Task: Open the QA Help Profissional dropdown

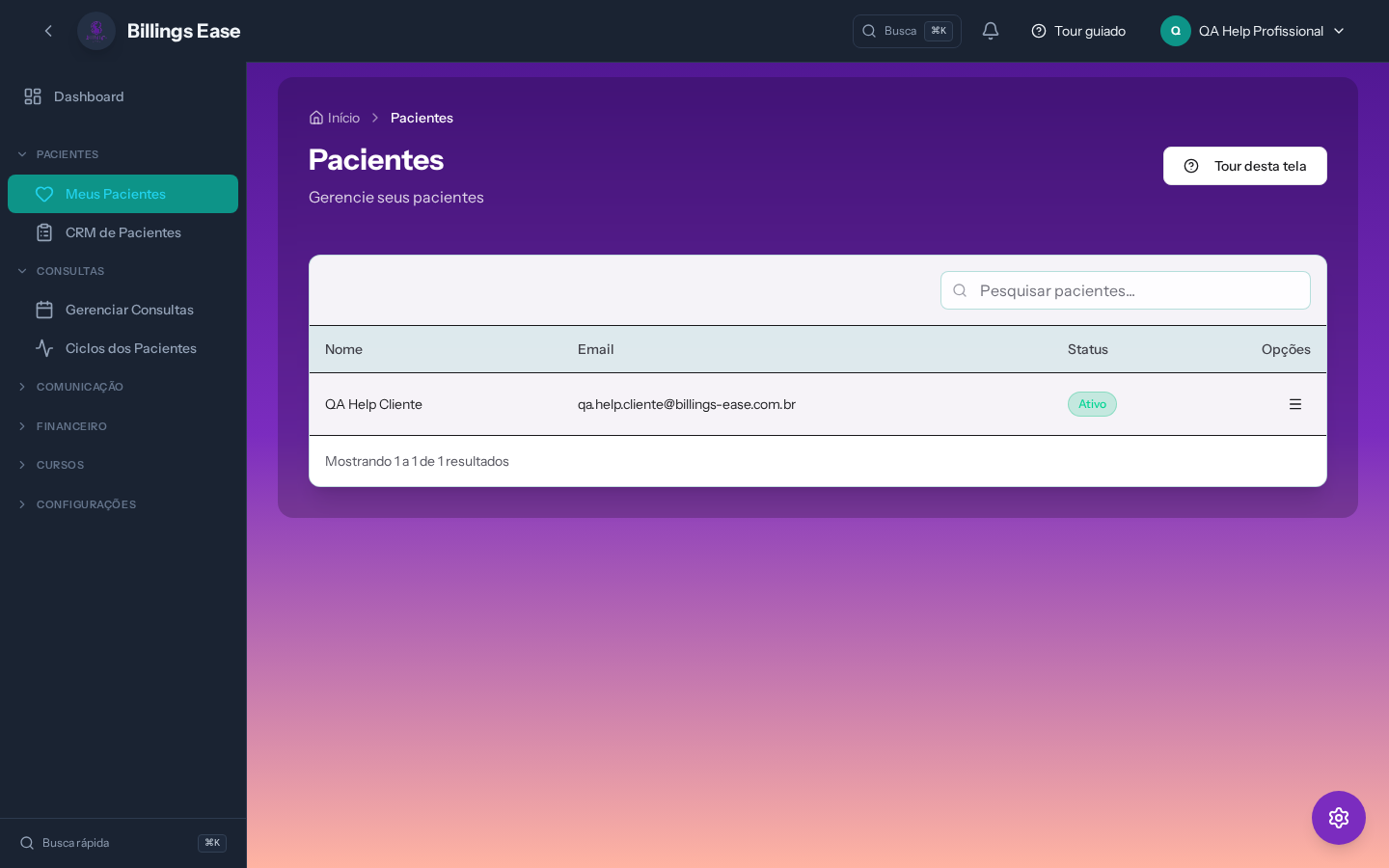Action: [x=1338, y=31]
